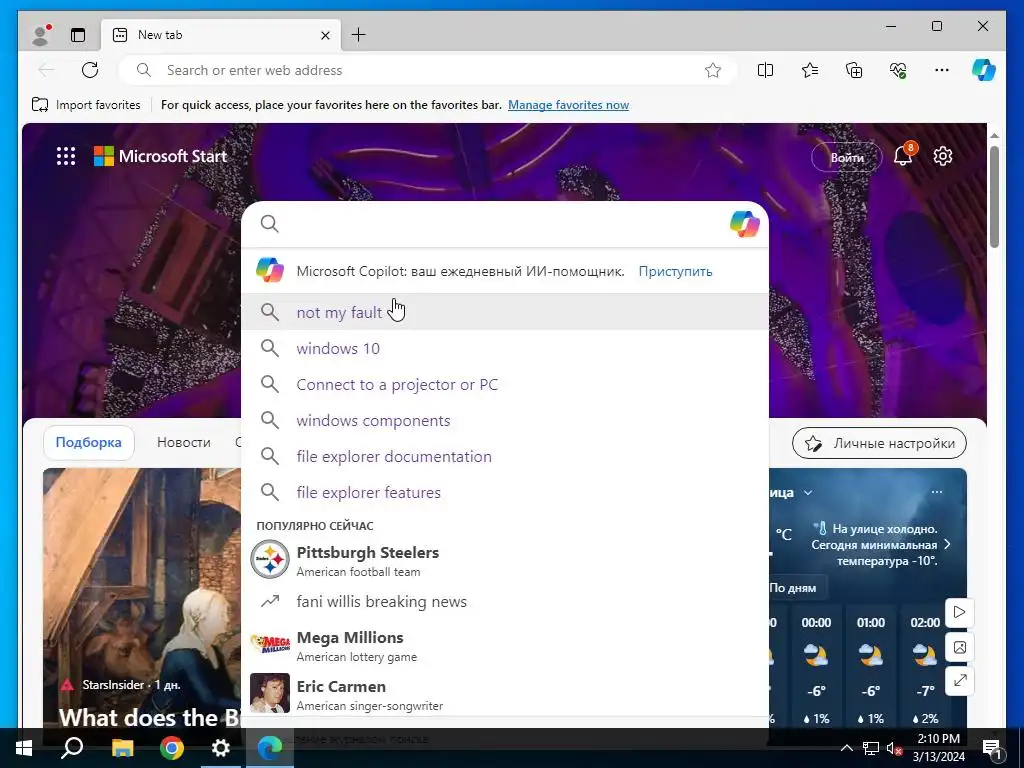Screen dimensions: 1024x768
Task: Open На улице холодно weather alert
Action: 882,545
